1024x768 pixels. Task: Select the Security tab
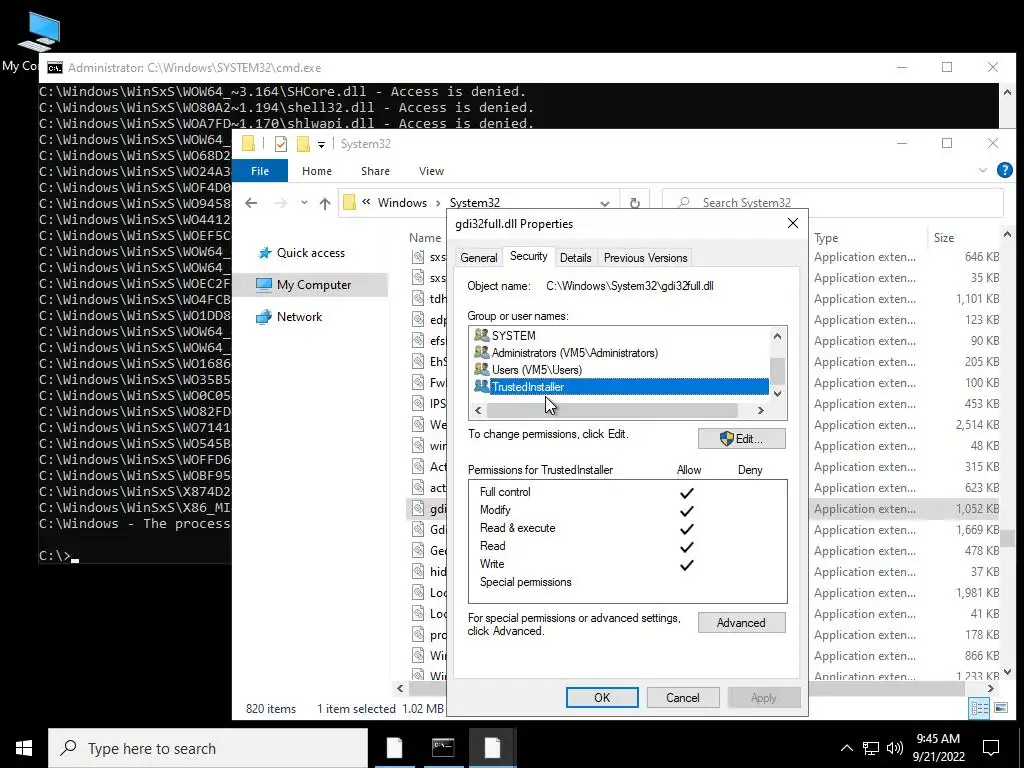click(528, 257)
